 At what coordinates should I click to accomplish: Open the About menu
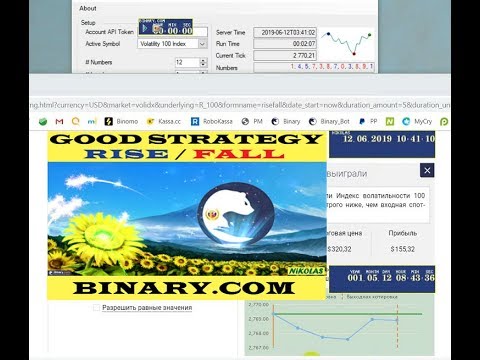point(88,8)
